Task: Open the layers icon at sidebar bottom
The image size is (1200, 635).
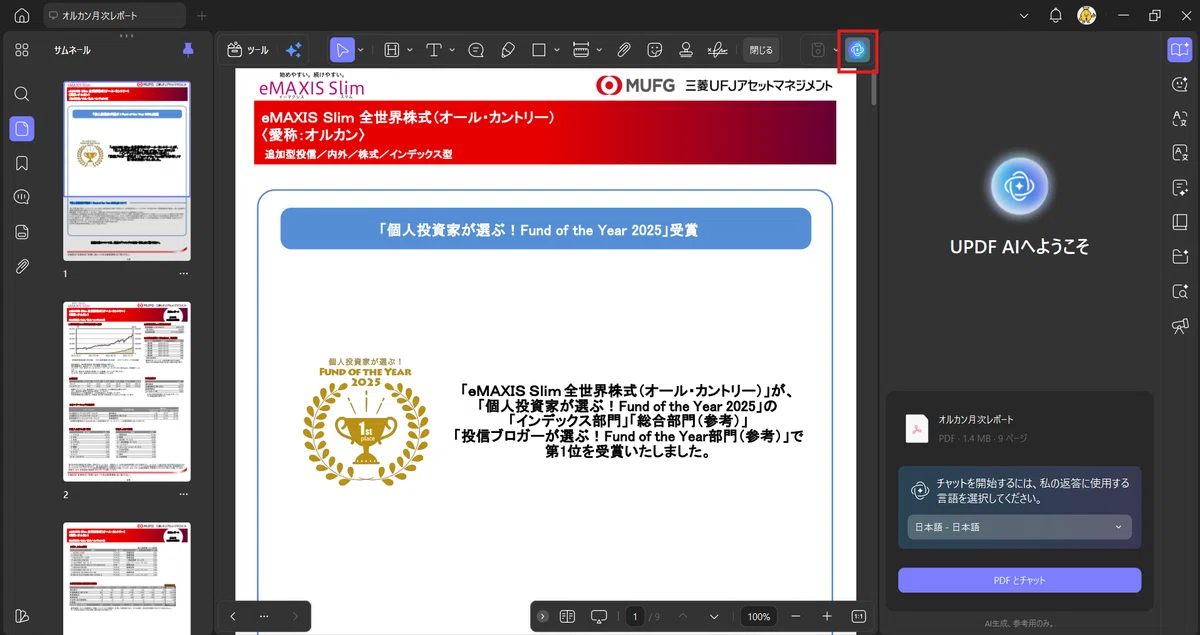Action: click(22, 615)
